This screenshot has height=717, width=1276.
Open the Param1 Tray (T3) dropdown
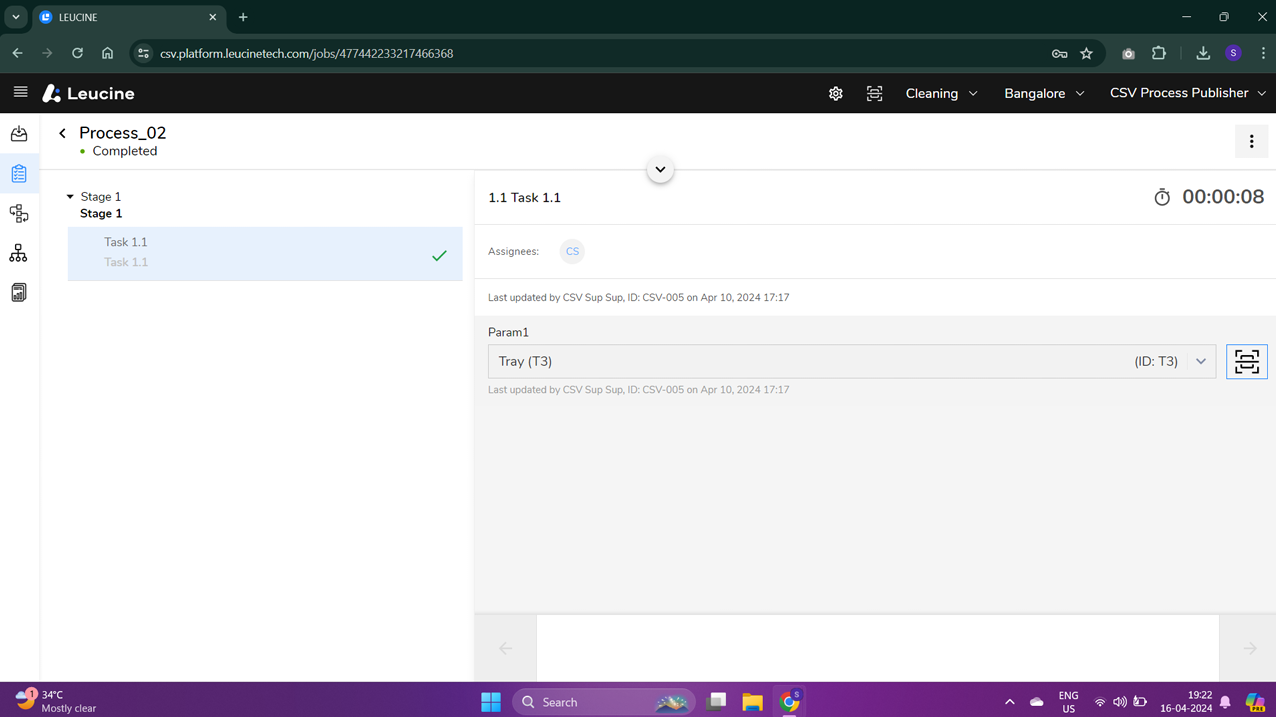pos(1200,361)
